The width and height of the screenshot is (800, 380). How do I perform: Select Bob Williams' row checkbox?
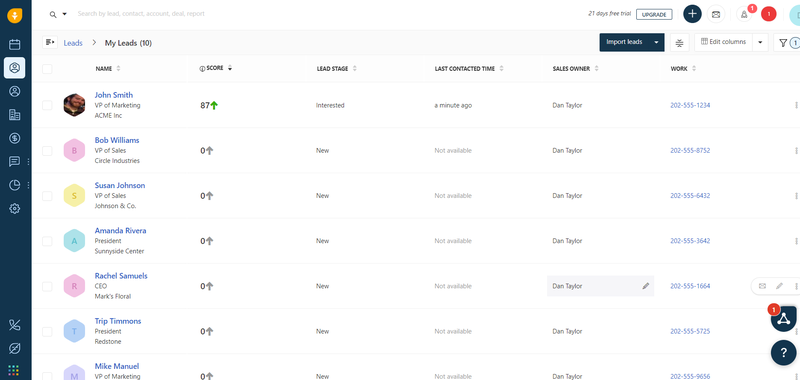click(x=47, y=150)
